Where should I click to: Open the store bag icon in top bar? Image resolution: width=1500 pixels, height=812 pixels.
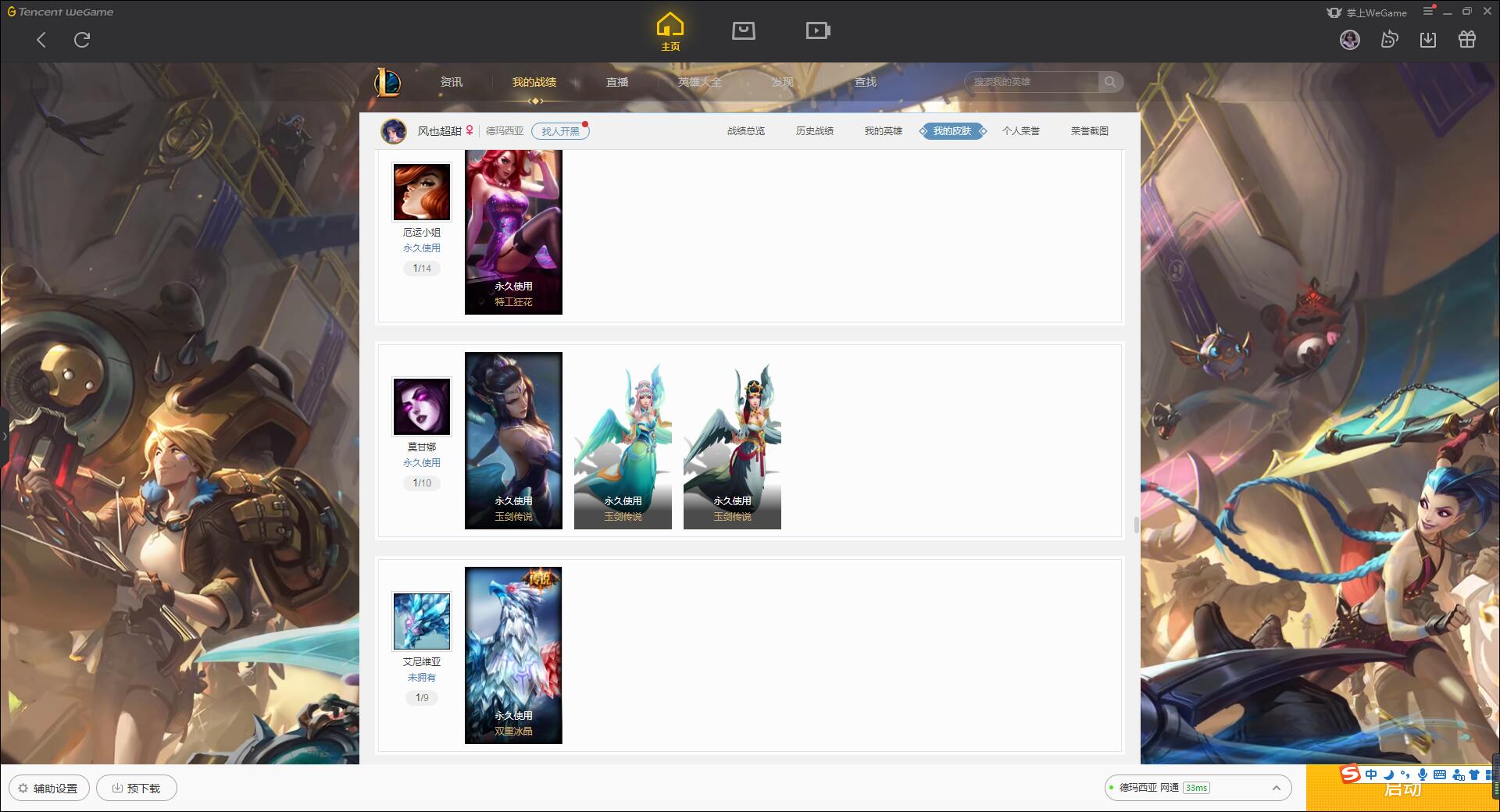(x=744, y=30)
